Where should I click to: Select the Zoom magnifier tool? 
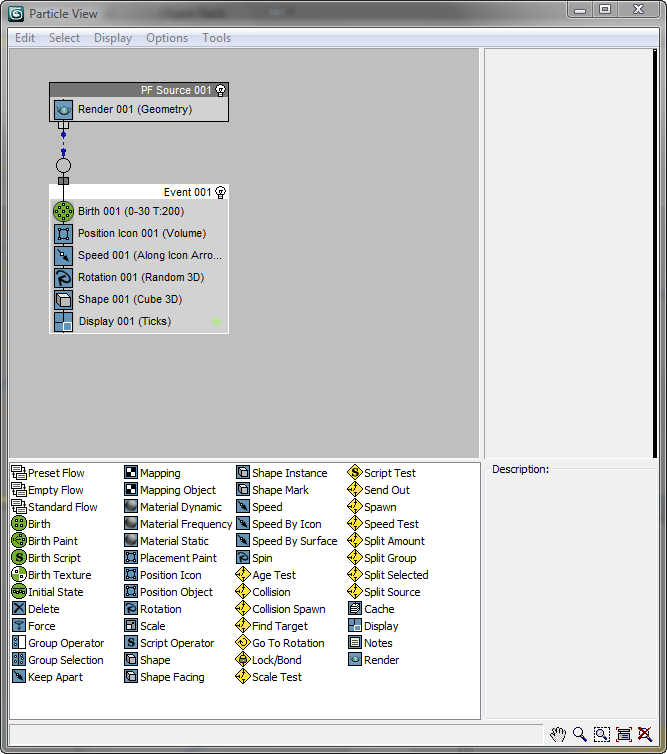point(579,734)
